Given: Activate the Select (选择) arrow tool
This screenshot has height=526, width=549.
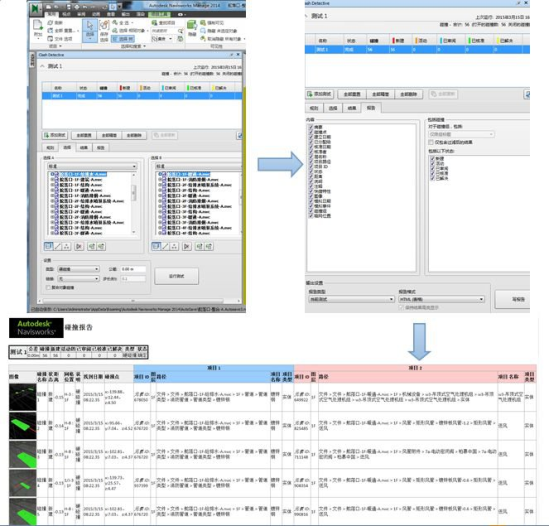Looking at the screenshot, I should [x=90, y=30].
